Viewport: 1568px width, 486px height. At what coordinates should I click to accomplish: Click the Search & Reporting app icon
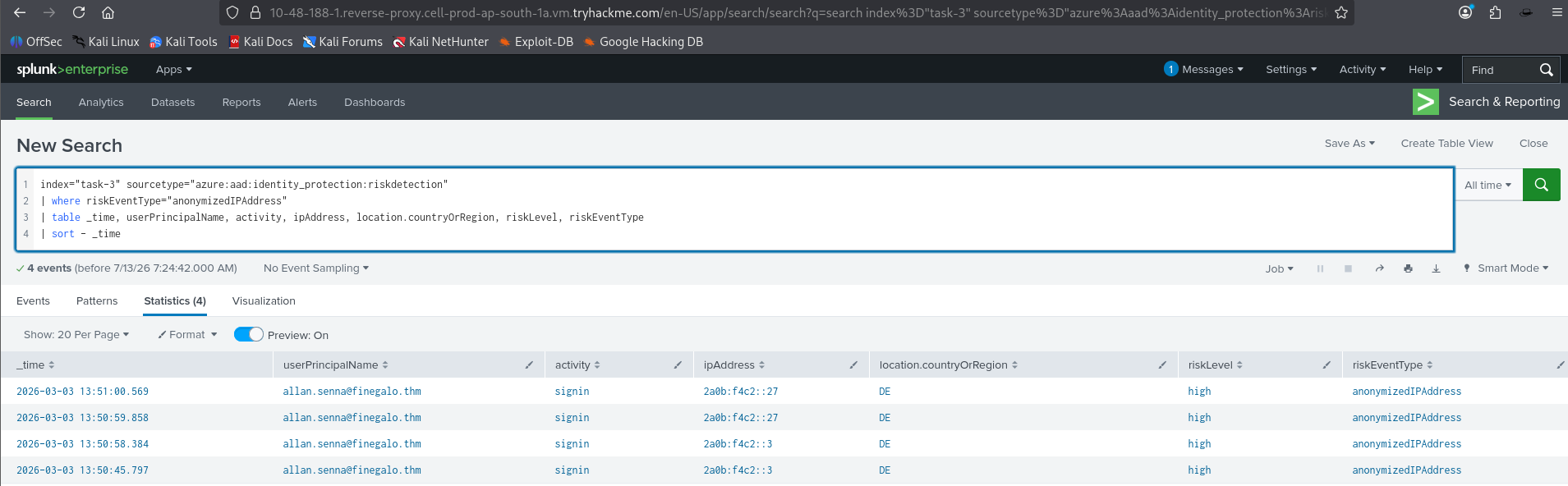1425,102
